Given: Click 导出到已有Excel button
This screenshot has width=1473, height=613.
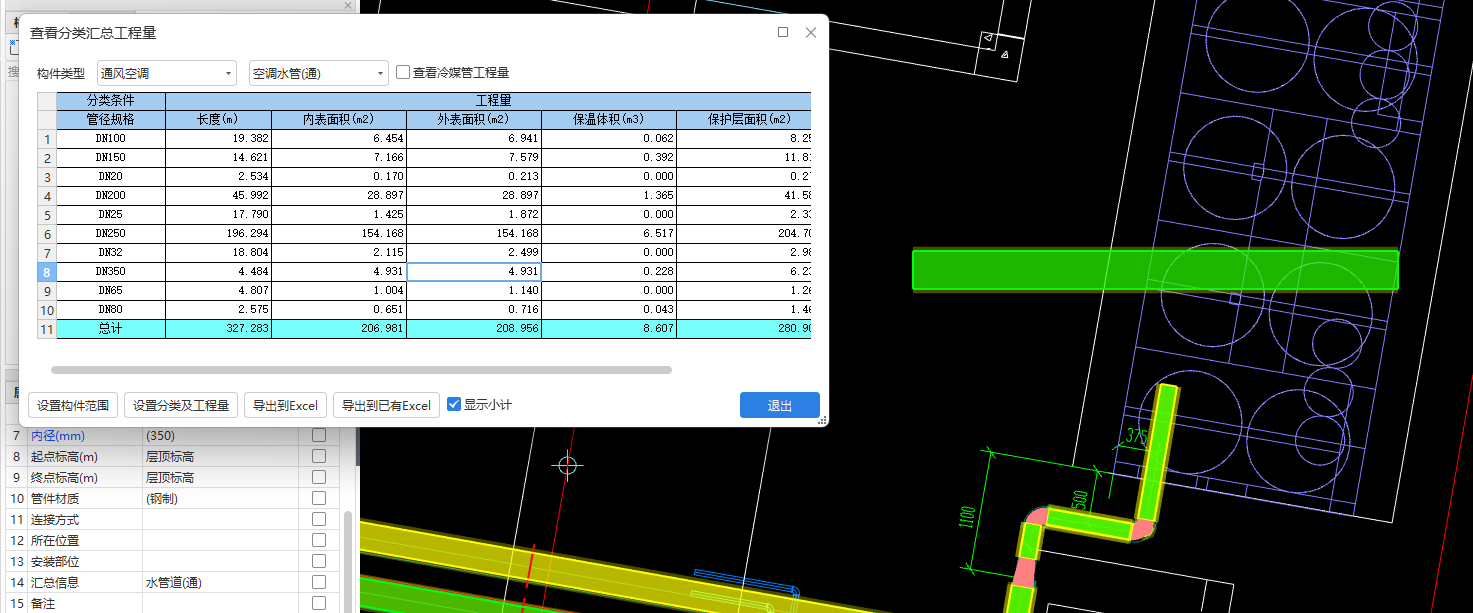Looking at the screenshot, I should click(386, 405).
